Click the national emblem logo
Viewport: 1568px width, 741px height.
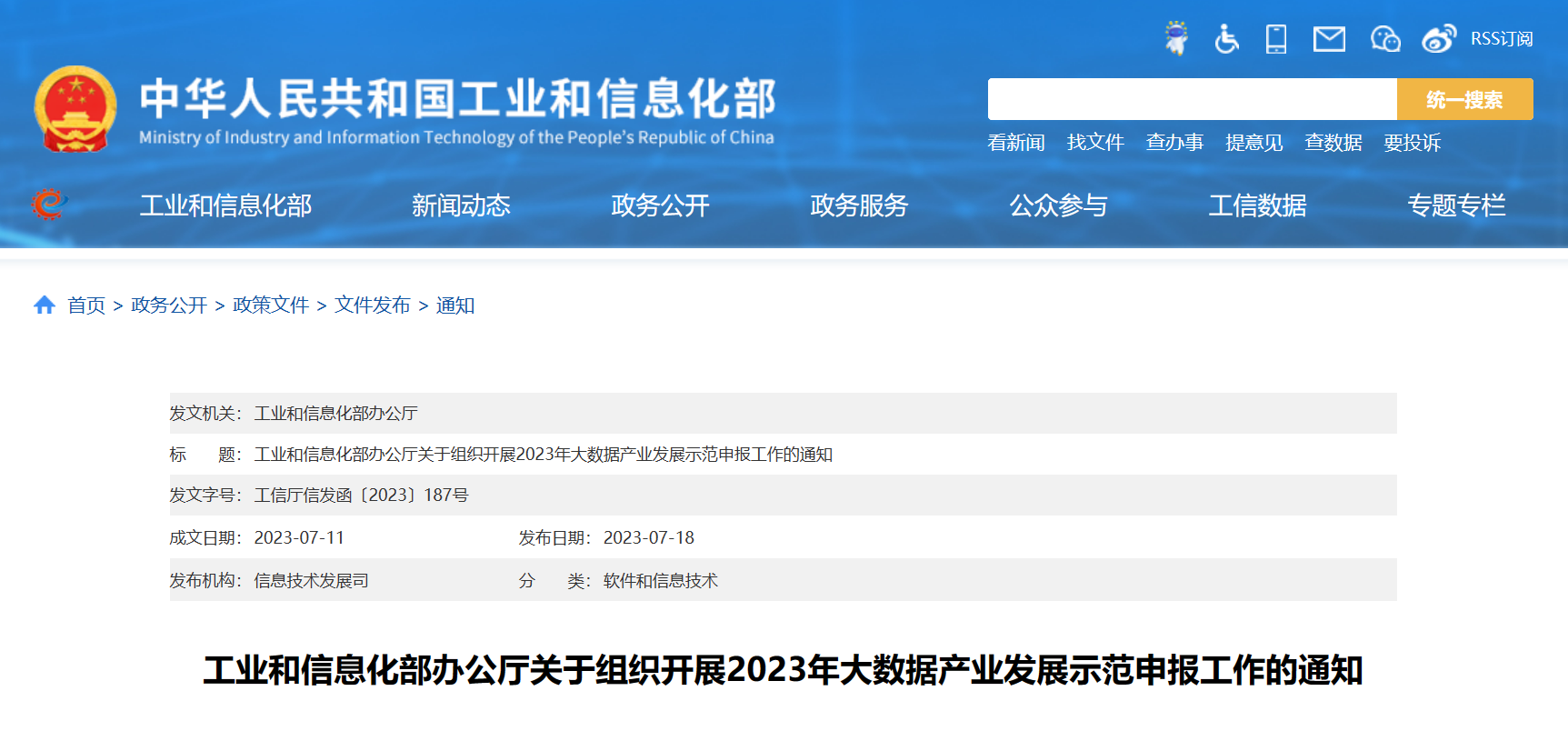pos(75,109)
